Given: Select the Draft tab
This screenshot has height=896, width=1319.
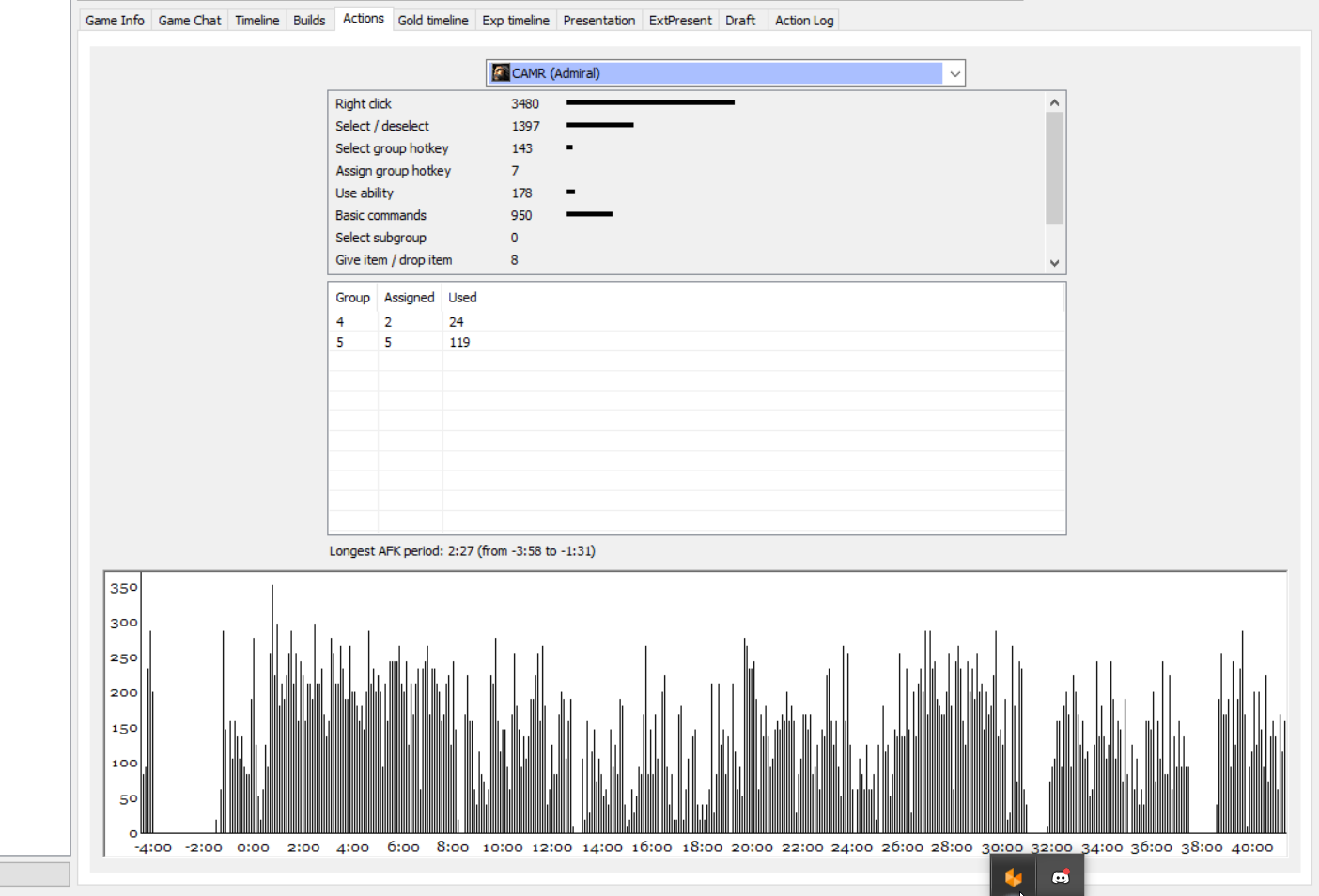Looking at the screenshot, I should pos(740,20).
